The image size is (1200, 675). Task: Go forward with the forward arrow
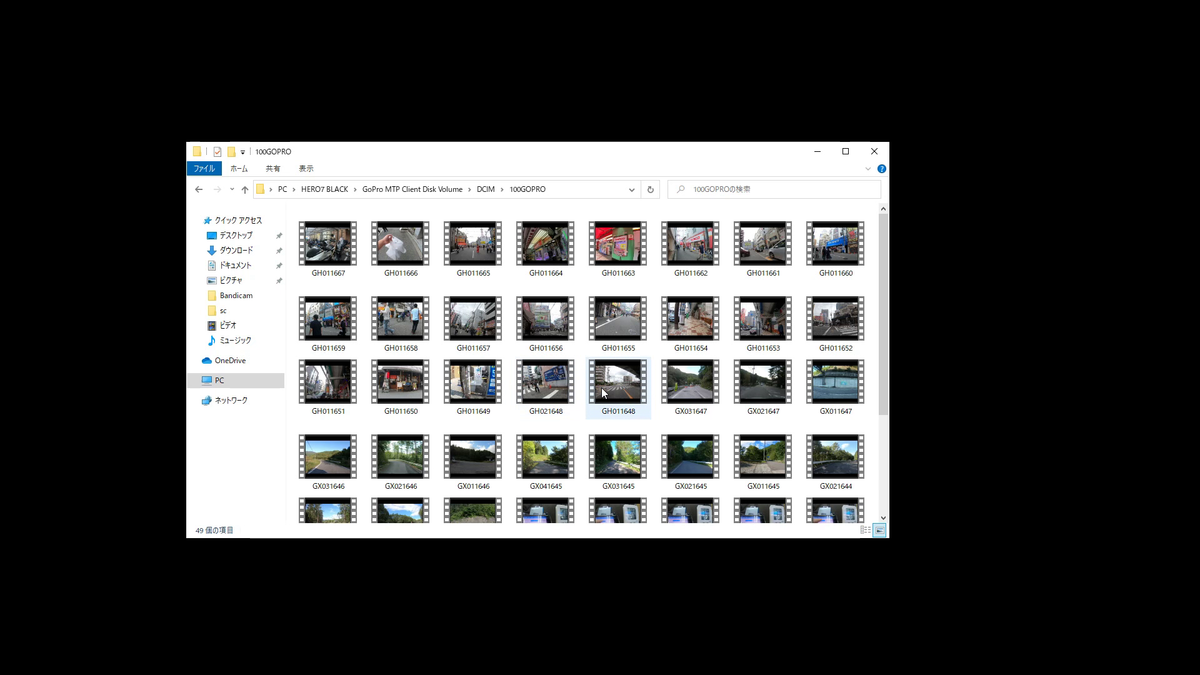click(x=217, y=189)
